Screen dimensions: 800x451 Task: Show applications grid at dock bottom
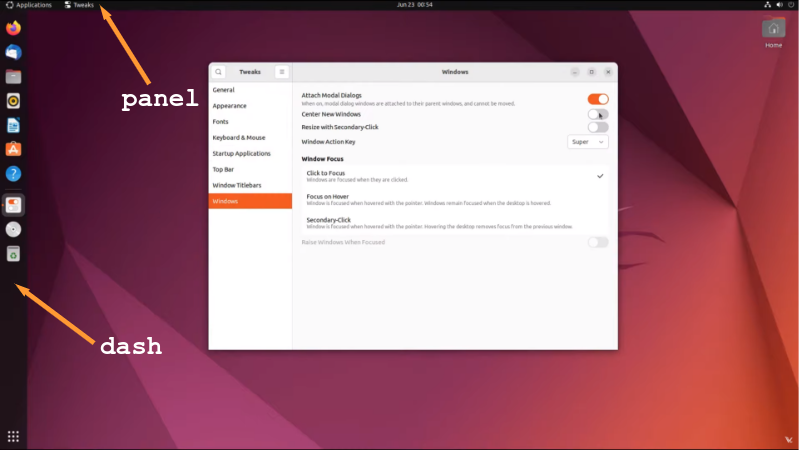pyautogui.click(x=13, y=436)
